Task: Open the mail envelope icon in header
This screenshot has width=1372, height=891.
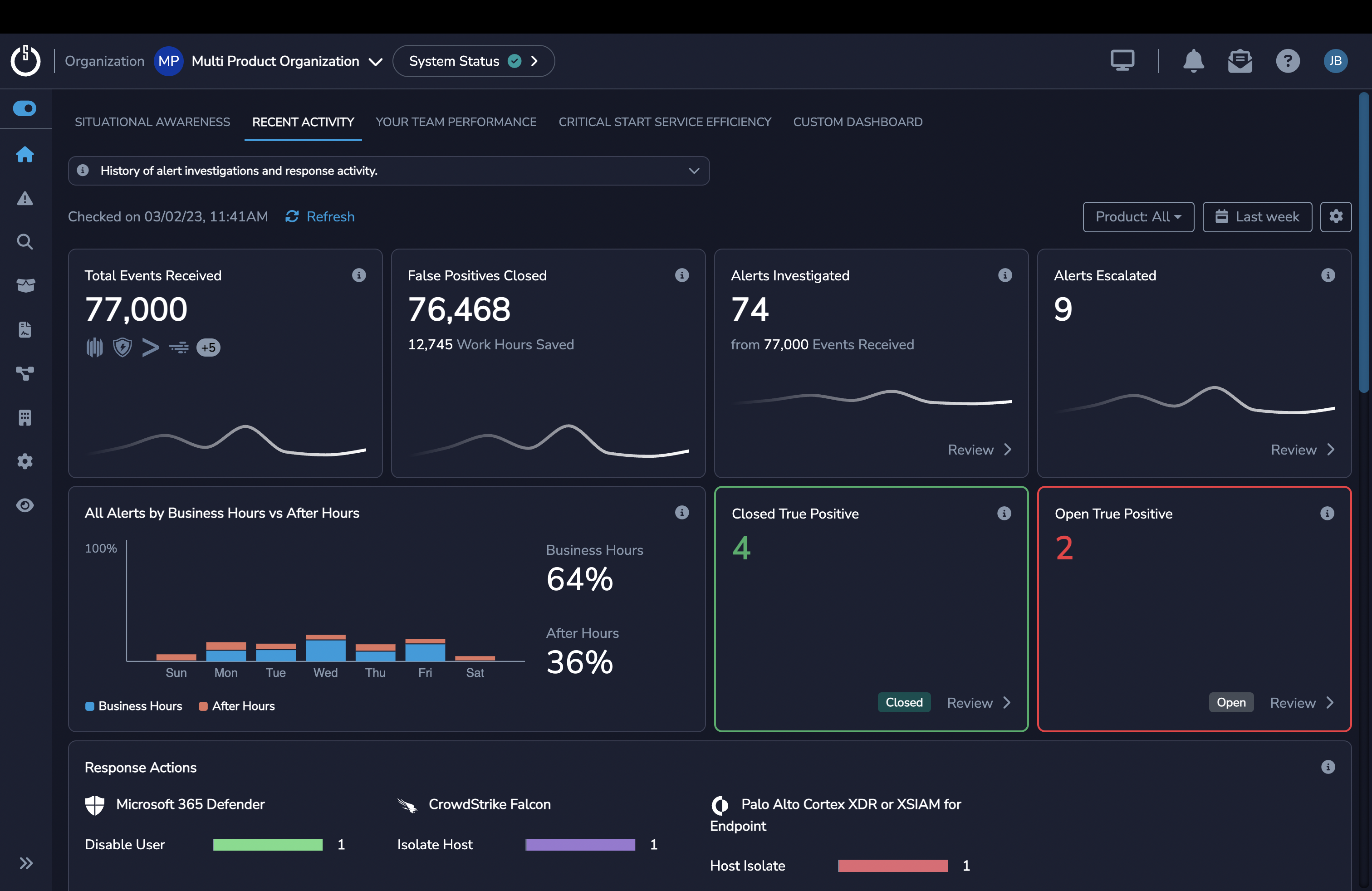Action: tap(1240, 60)
